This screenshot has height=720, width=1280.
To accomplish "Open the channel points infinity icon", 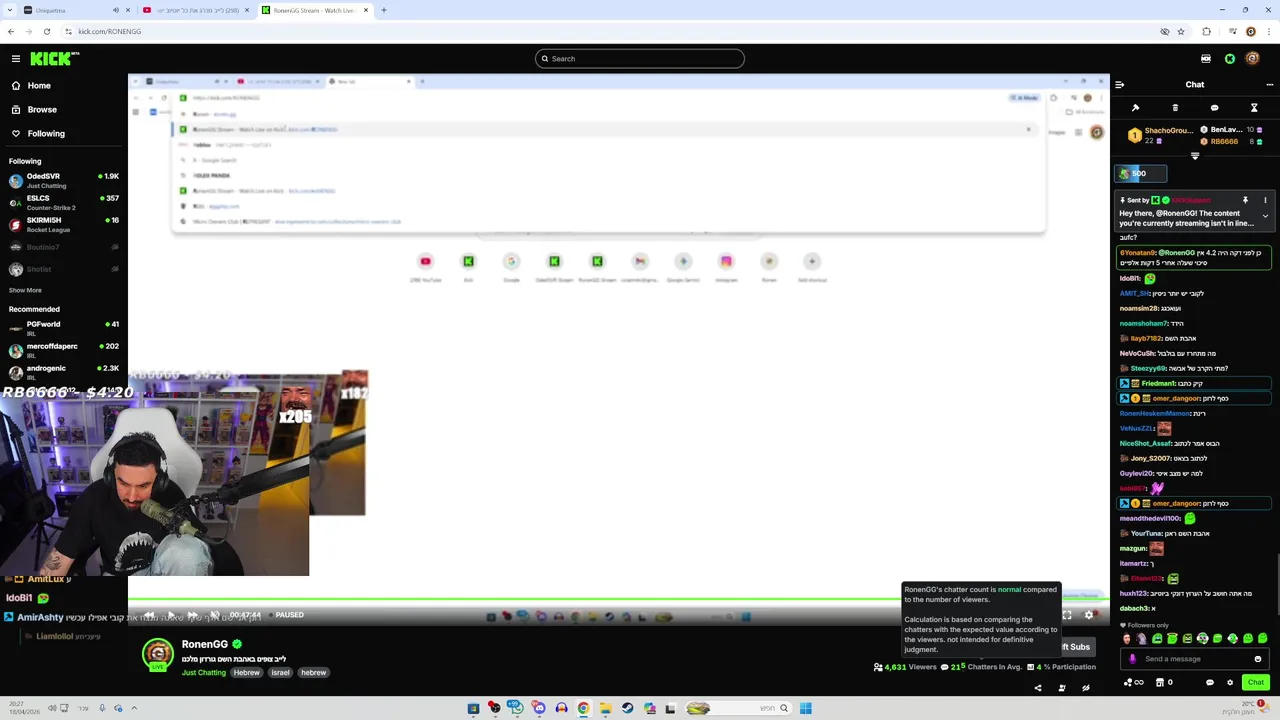I will tap(1134, 683).
